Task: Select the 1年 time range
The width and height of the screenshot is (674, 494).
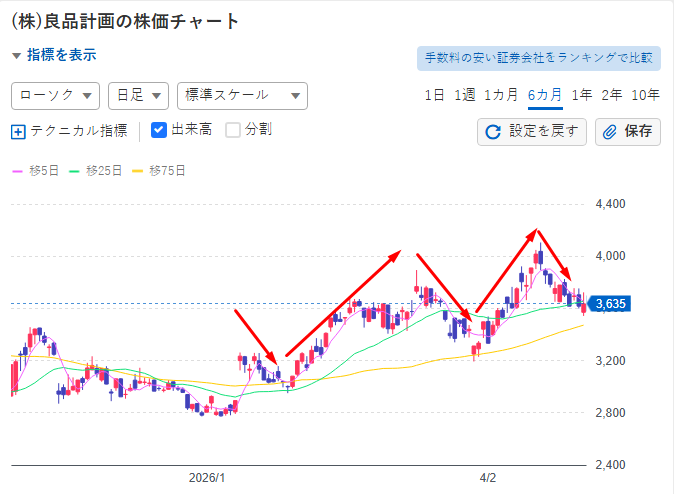Action: coord(582,95)
